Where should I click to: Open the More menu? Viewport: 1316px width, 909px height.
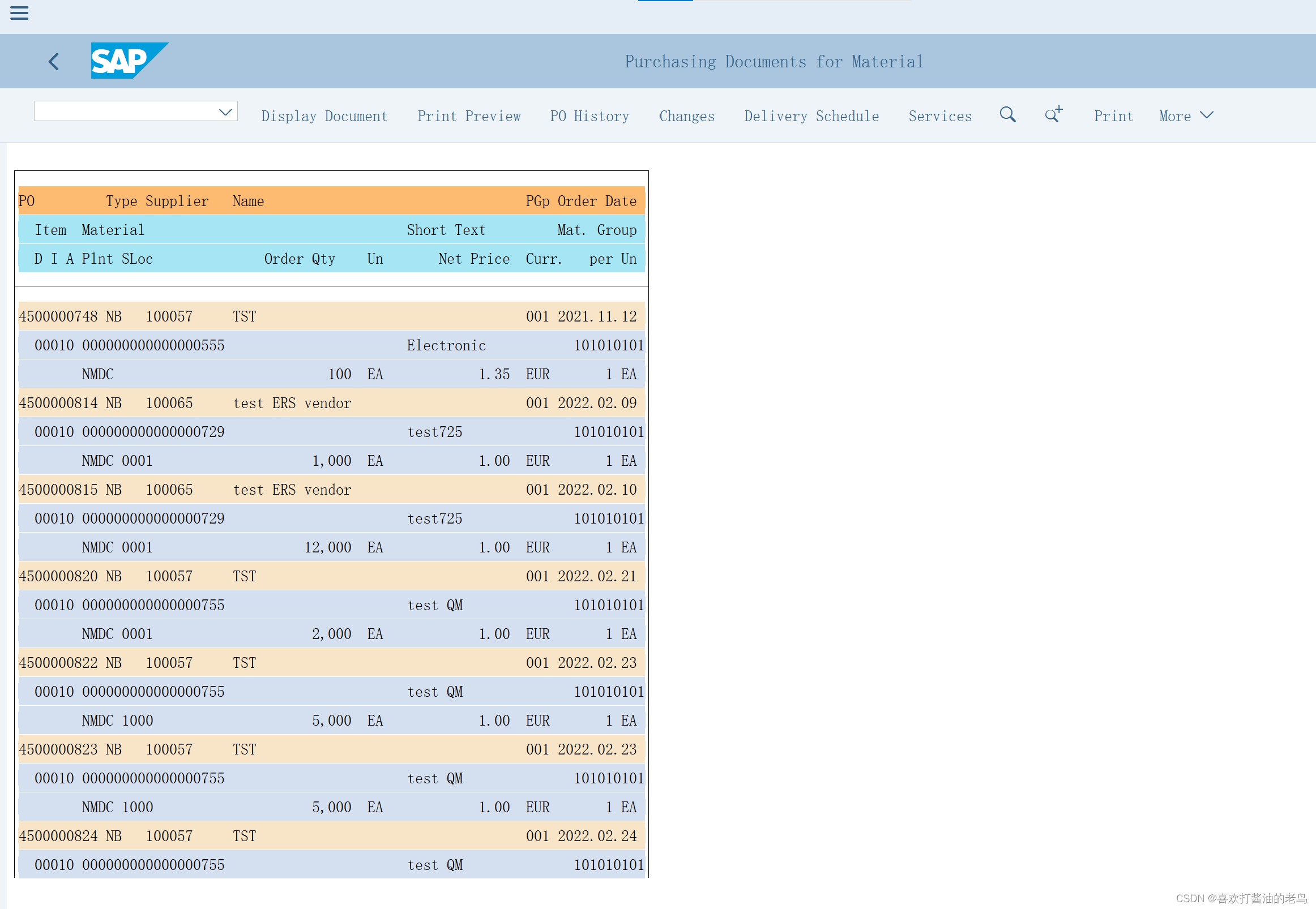[1186, 116]
